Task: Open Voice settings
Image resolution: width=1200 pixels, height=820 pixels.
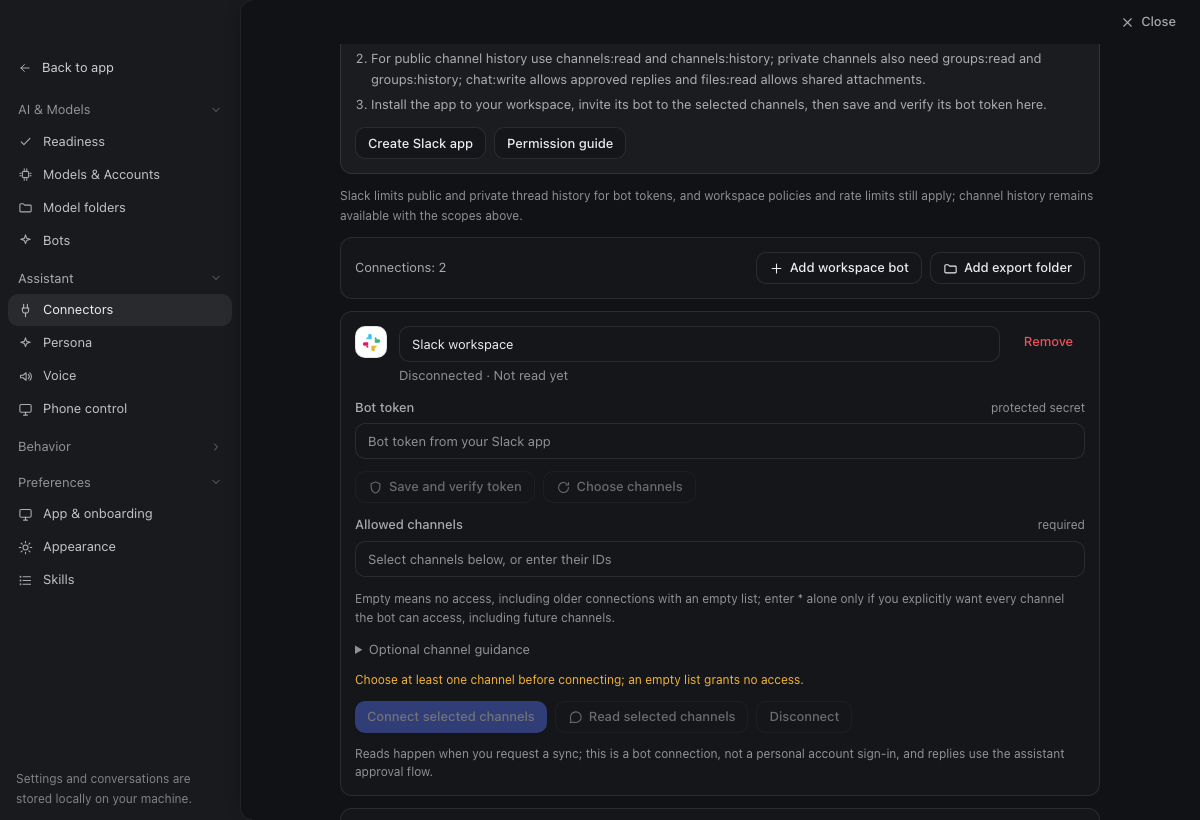Action: tap(120, 376)
